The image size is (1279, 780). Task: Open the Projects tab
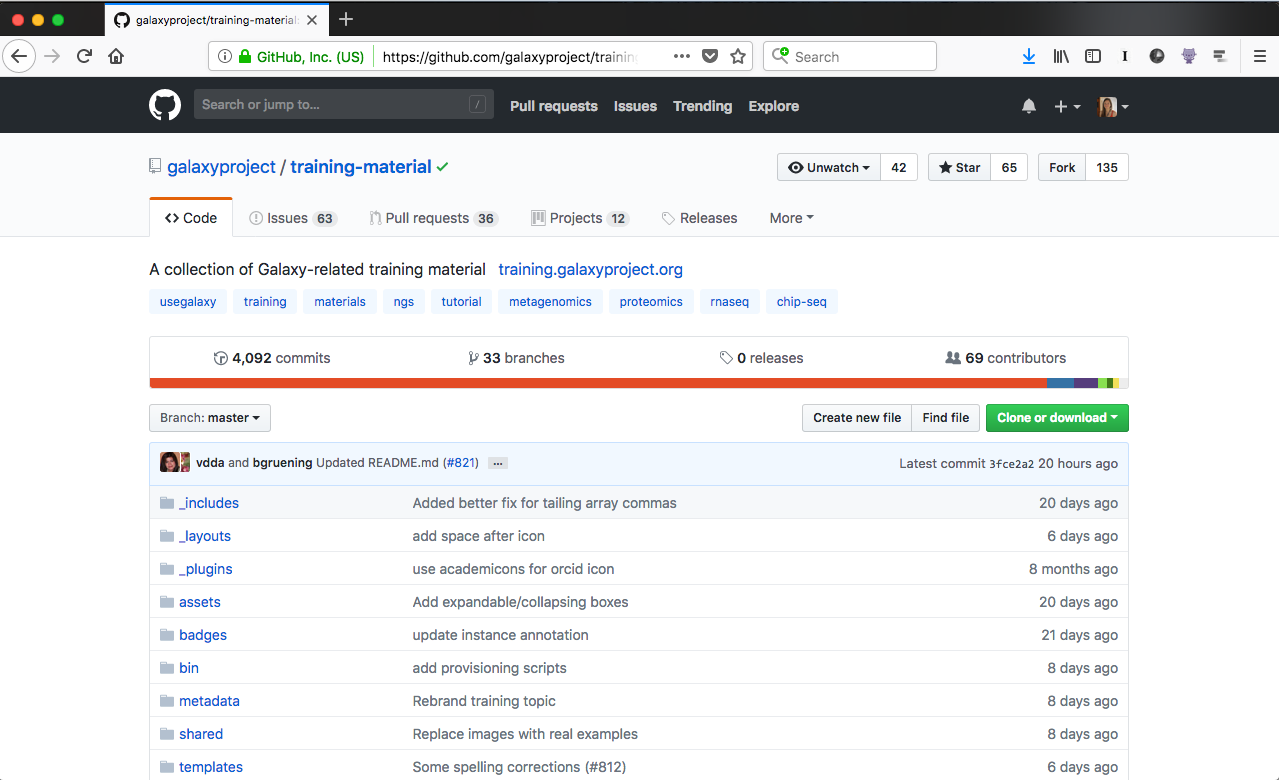point(580,218)
